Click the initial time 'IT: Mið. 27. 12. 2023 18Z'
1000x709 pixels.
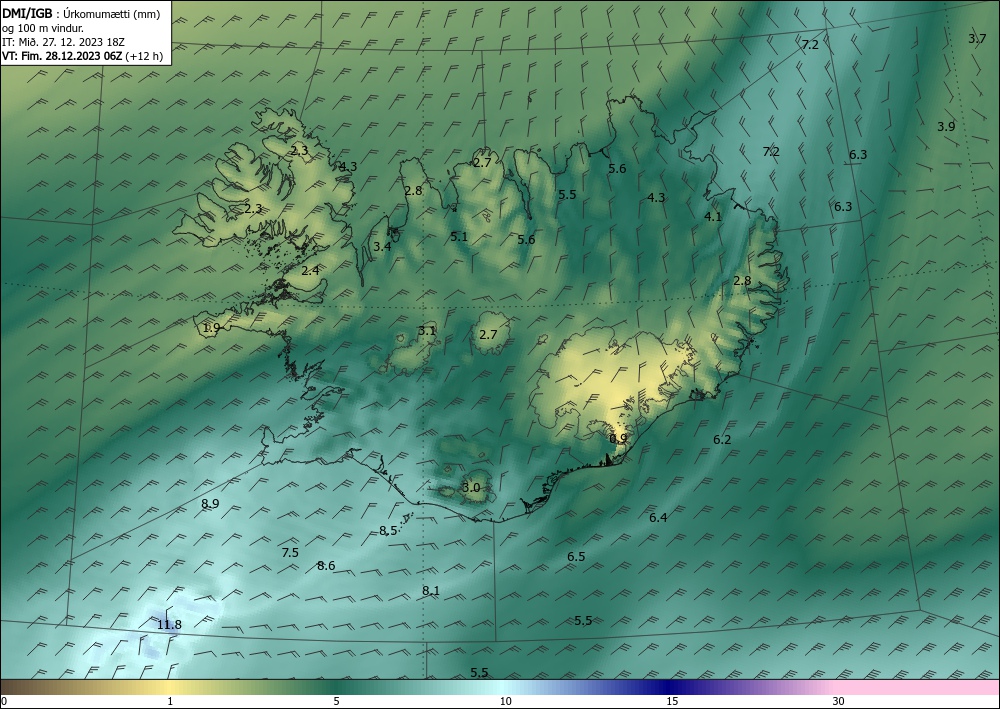pos(63,42)
